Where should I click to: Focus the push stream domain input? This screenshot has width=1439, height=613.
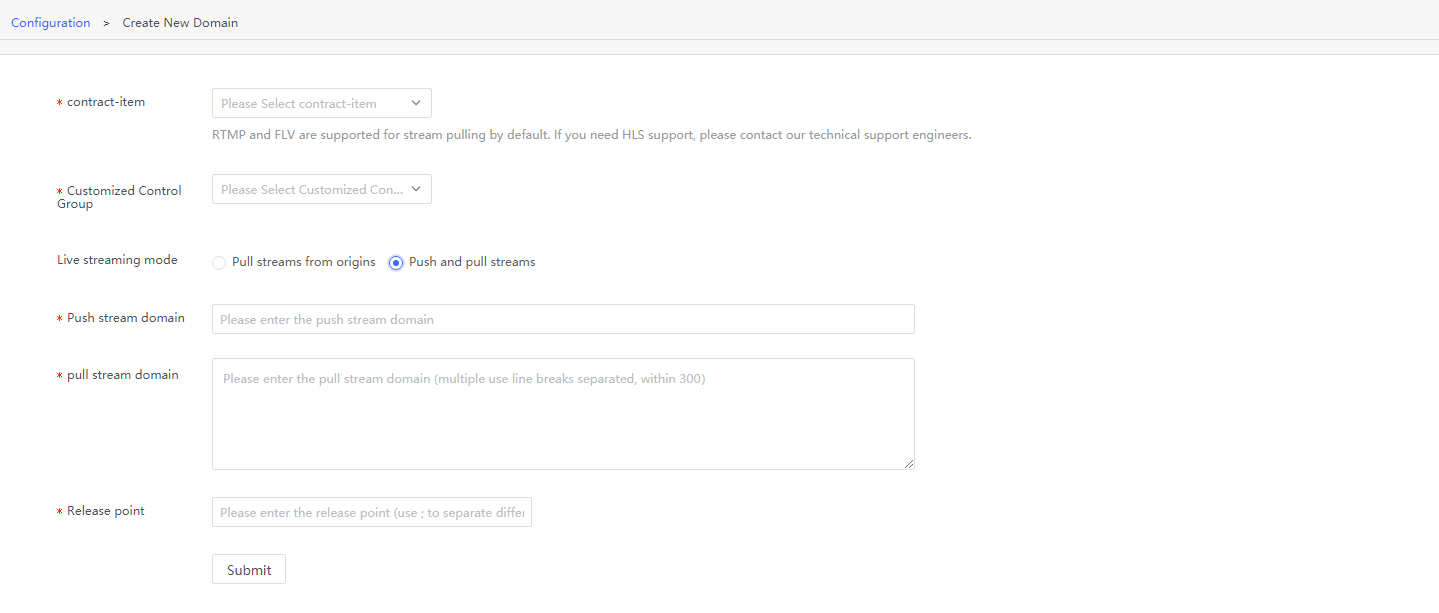pyautogui.click(x=563, y=319)
